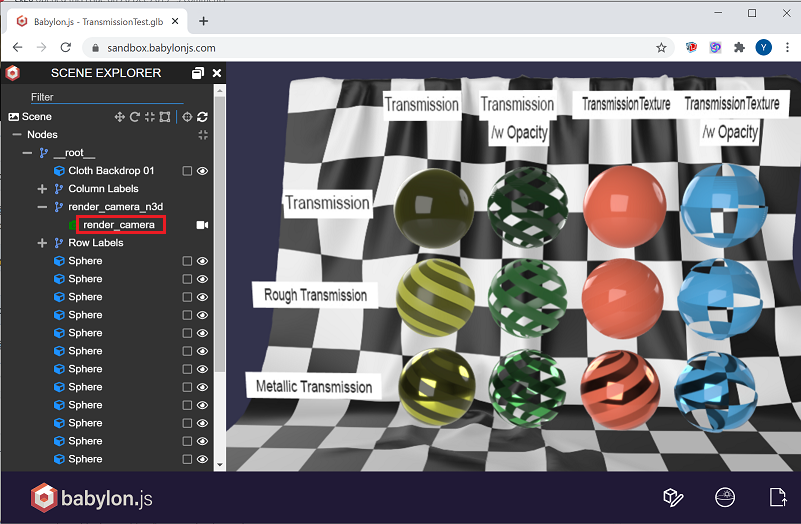This screenshot has width=801, height=524.
Task: Pop out the Scene Explorer panel
Action: pyautogui.click(x=198, y=73)
